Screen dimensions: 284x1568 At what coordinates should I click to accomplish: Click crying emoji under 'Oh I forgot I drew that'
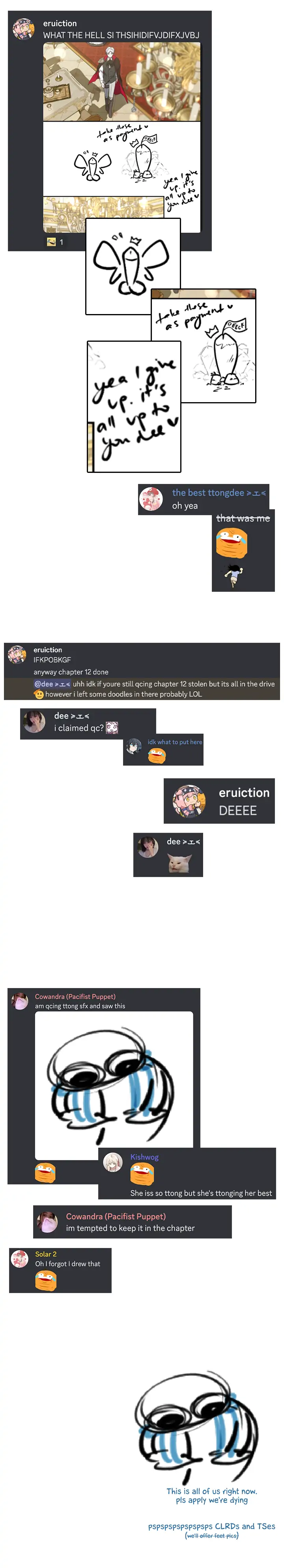(46, 1280)
